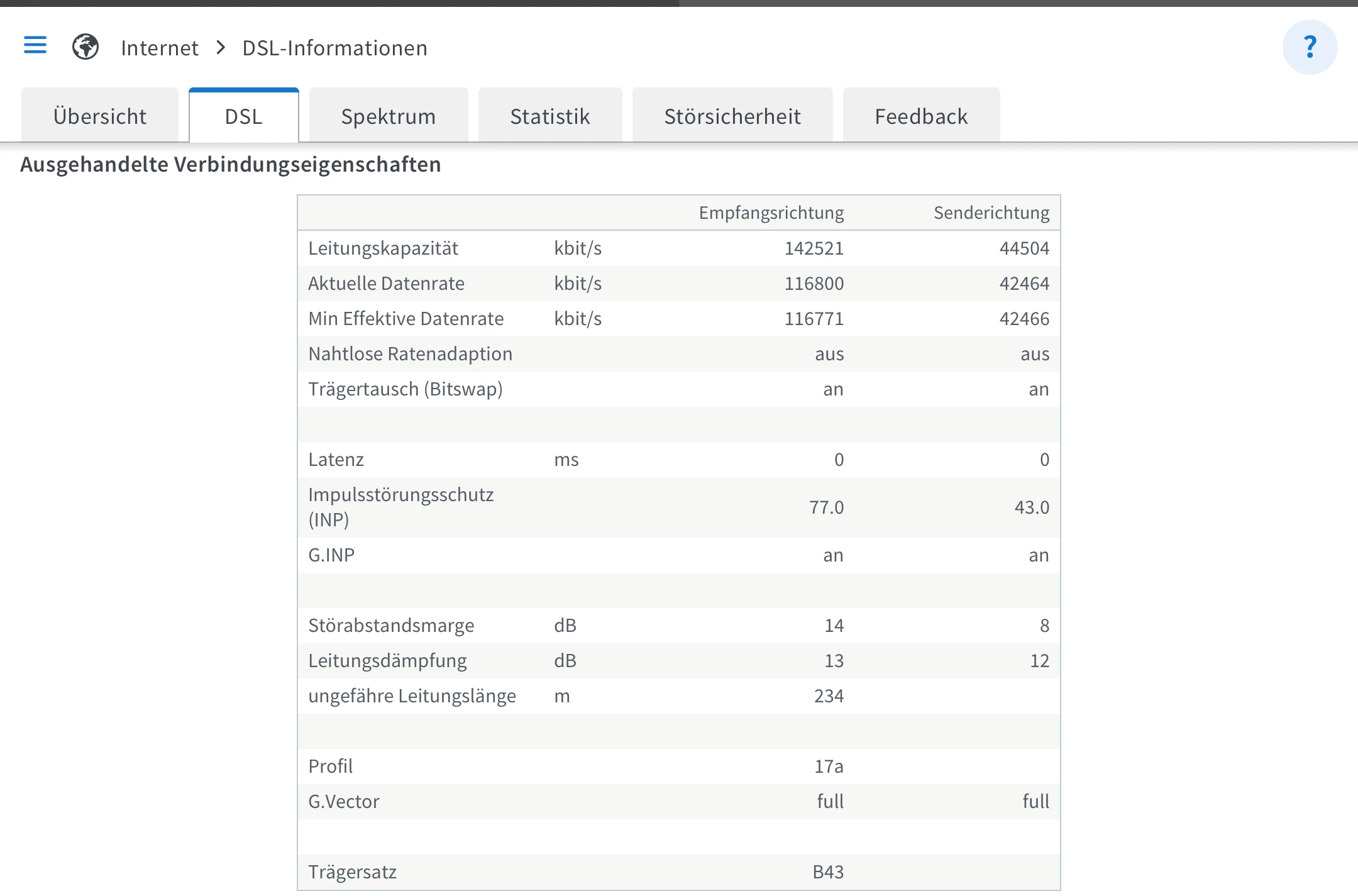Open the help question mark button
The height and width of the screenshot is (896, 1358).
pyautogui.click(x=1310, y=47)
